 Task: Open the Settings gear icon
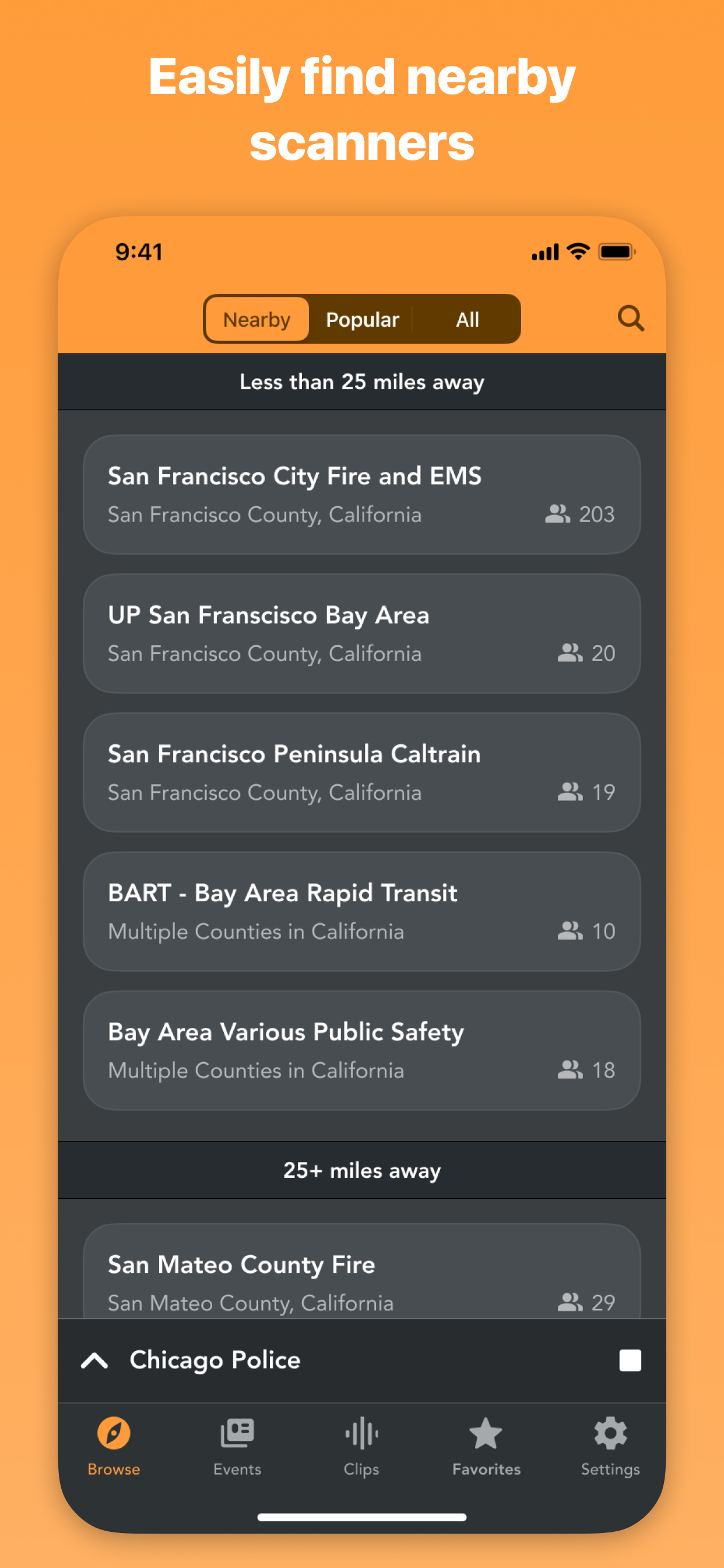click(x=610, y=1433)
